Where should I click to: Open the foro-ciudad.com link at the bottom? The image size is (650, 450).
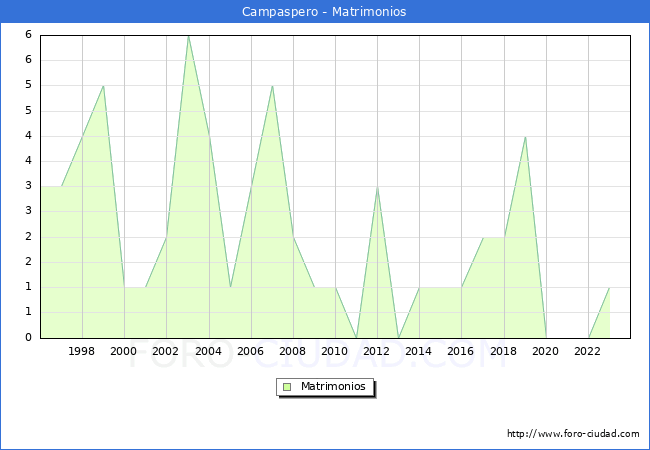point(573,434)
